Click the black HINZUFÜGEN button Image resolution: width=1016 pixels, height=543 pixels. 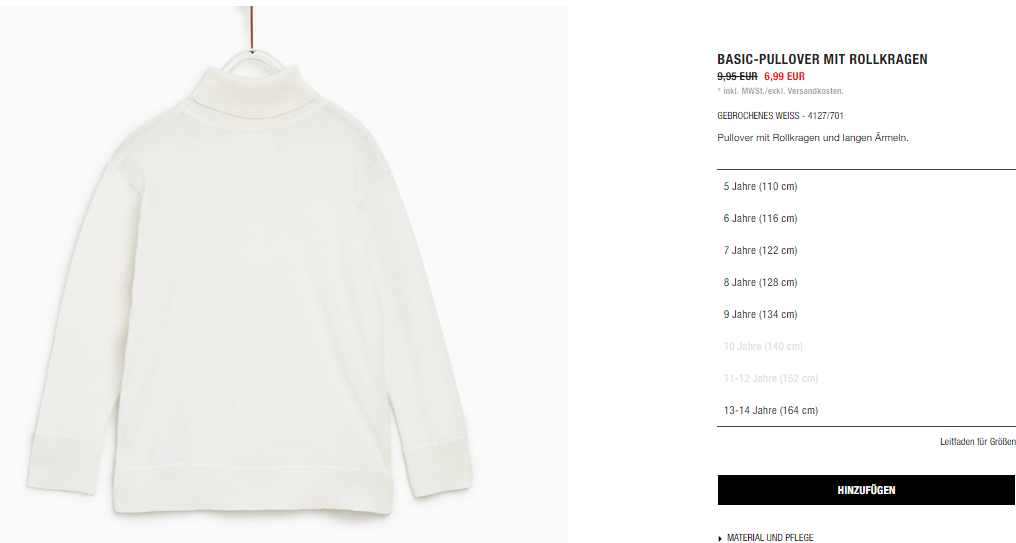click(866, 490)
